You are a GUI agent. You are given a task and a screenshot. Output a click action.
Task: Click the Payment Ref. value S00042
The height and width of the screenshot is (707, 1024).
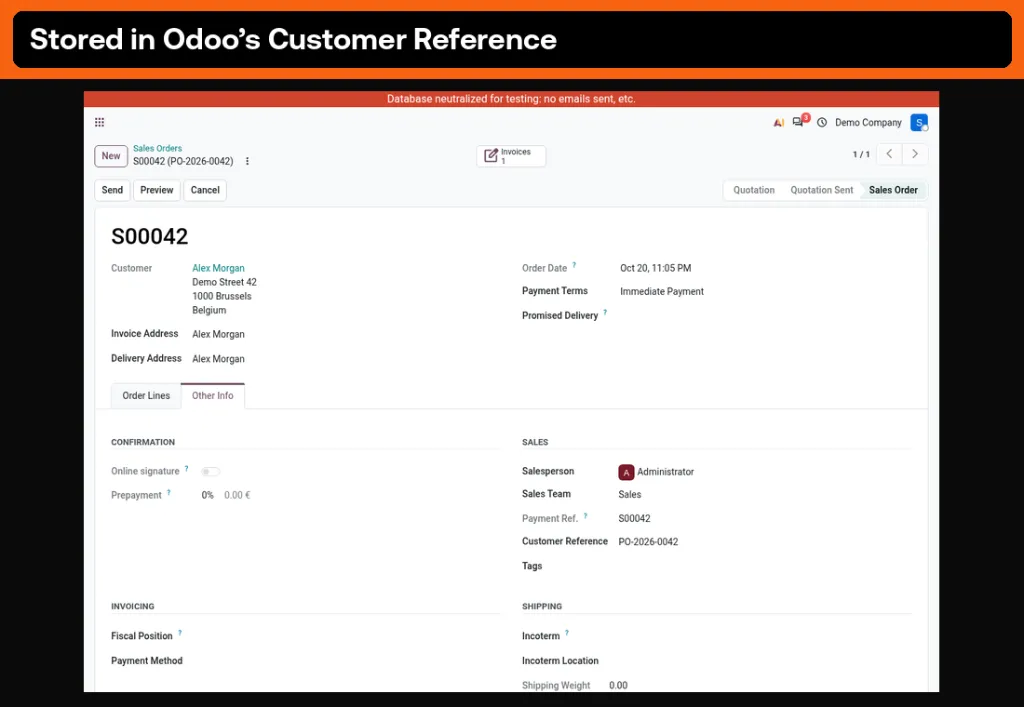(x=634, y=518)
